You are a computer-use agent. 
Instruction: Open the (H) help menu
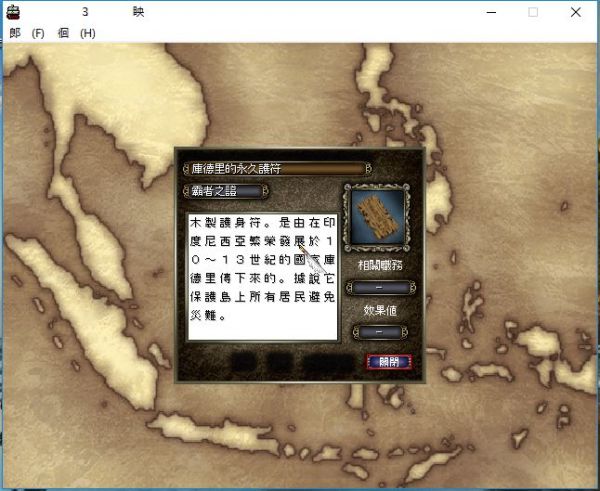[87, 33]
